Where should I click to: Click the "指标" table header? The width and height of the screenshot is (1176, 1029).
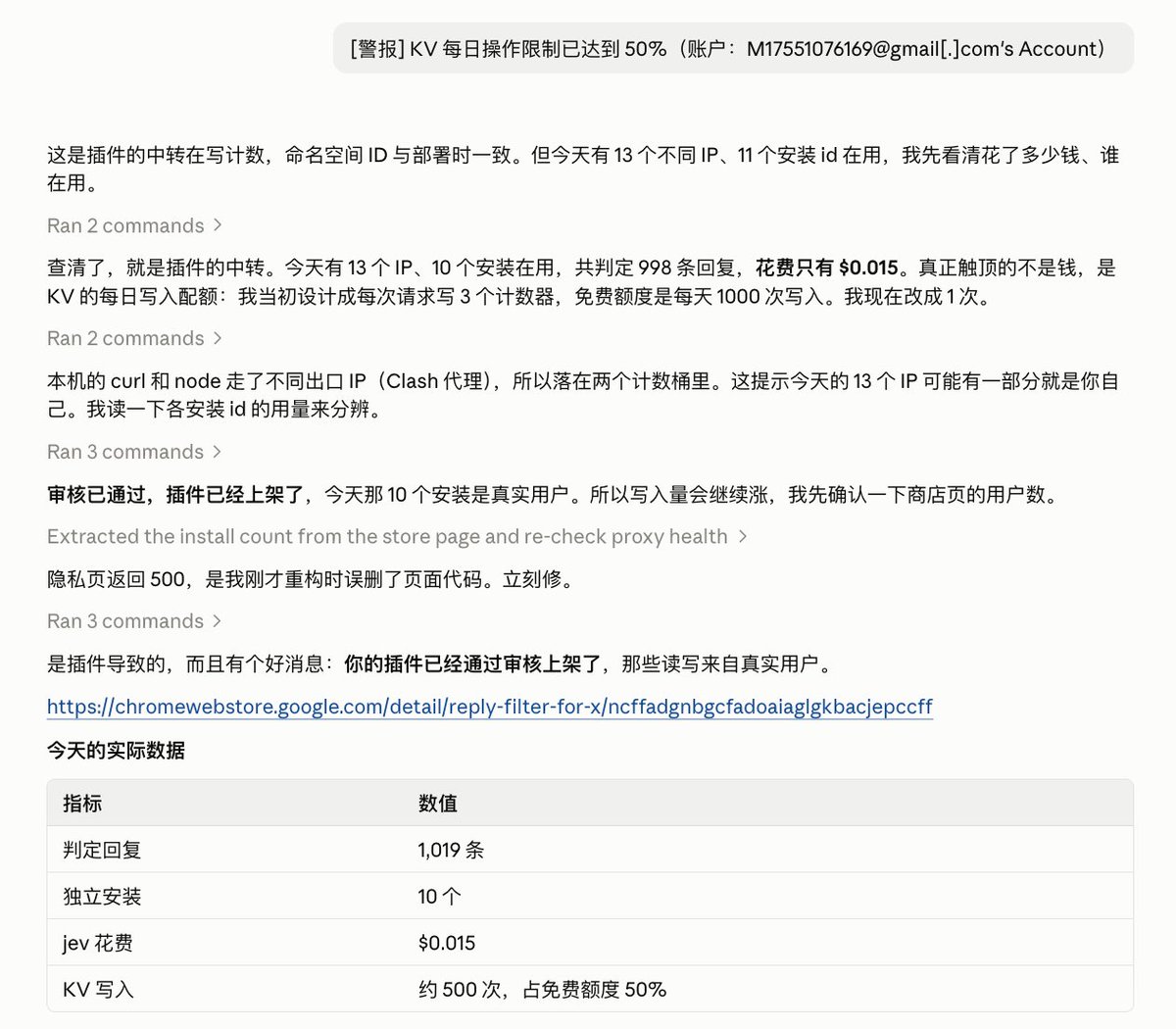pos(82,804)
